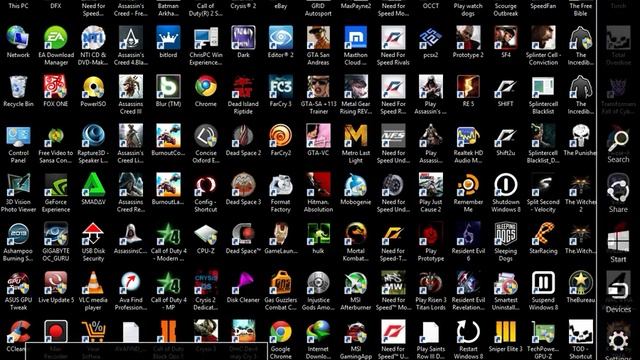The image size is (640, 360).
Task: Open Resident Evil 6 icon
Action: pos(469,233)
